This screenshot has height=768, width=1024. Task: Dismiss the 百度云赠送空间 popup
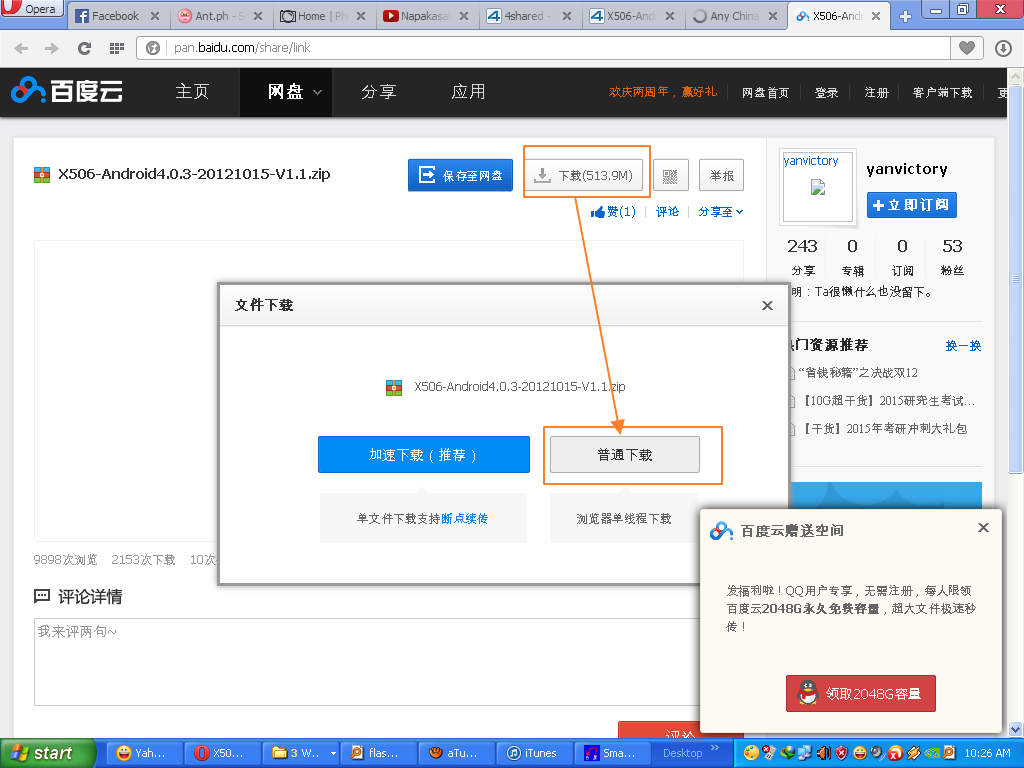click(983, 528)
